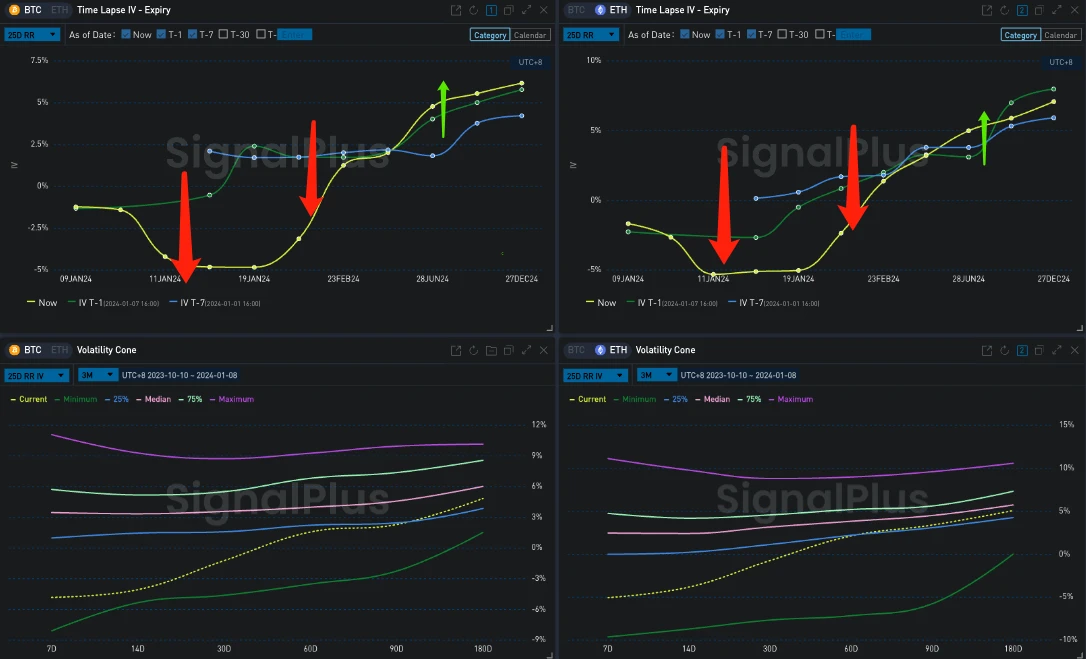Enable the T-30 checkbox in BTC Time Lapse
1086x659 pixels.
point(224,34)
